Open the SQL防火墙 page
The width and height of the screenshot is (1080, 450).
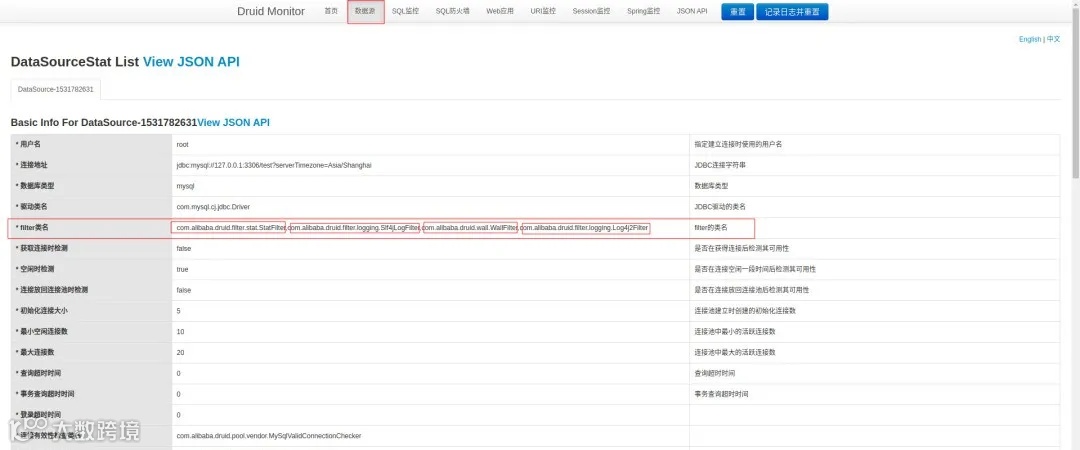coord(453,12)
